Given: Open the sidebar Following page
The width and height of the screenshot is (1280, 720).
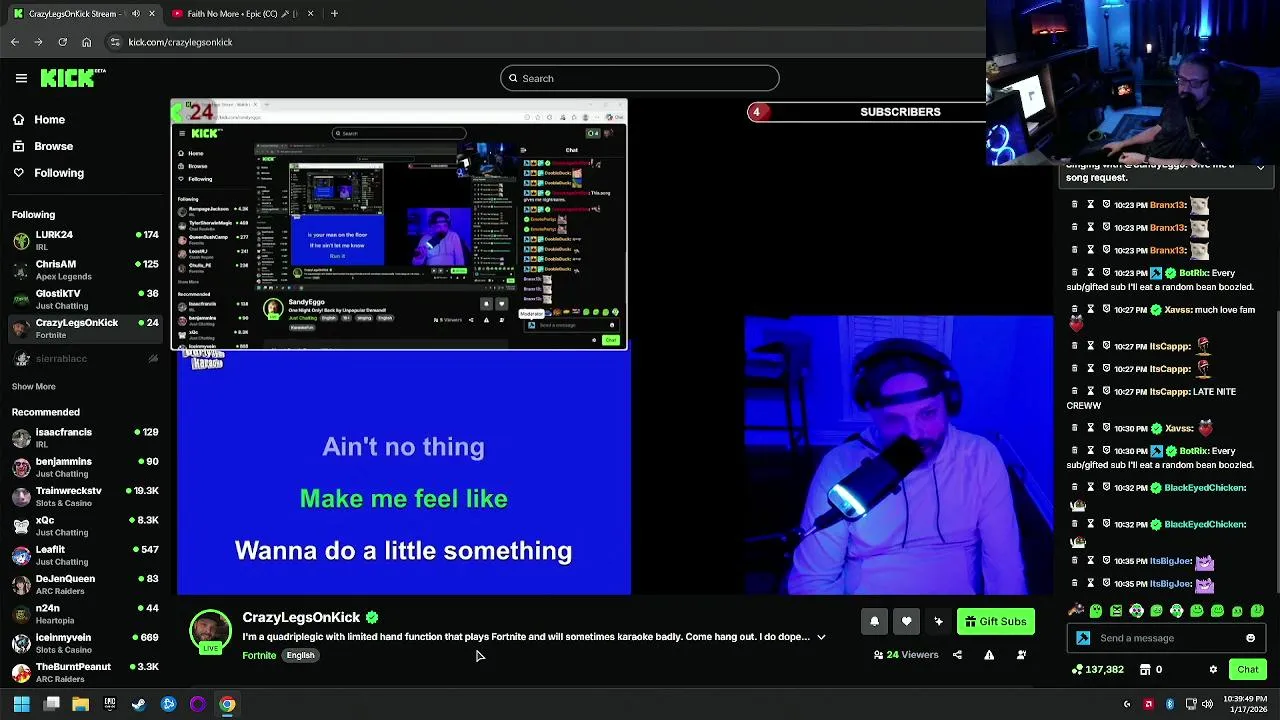Looking at the screenshot, I should tap(47, 173).
